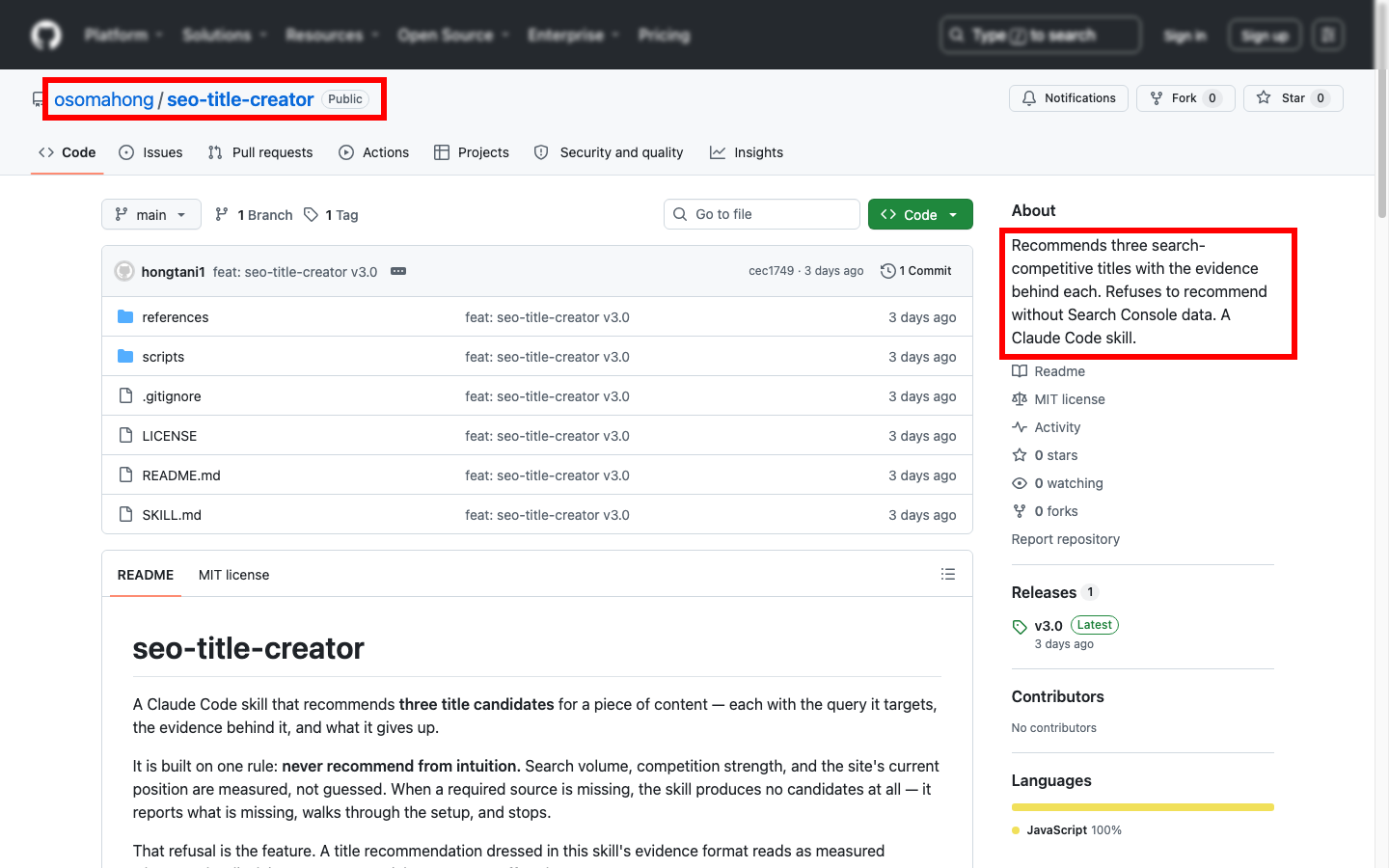Open the main branch selector dropdown

click(x=151, y=214)
